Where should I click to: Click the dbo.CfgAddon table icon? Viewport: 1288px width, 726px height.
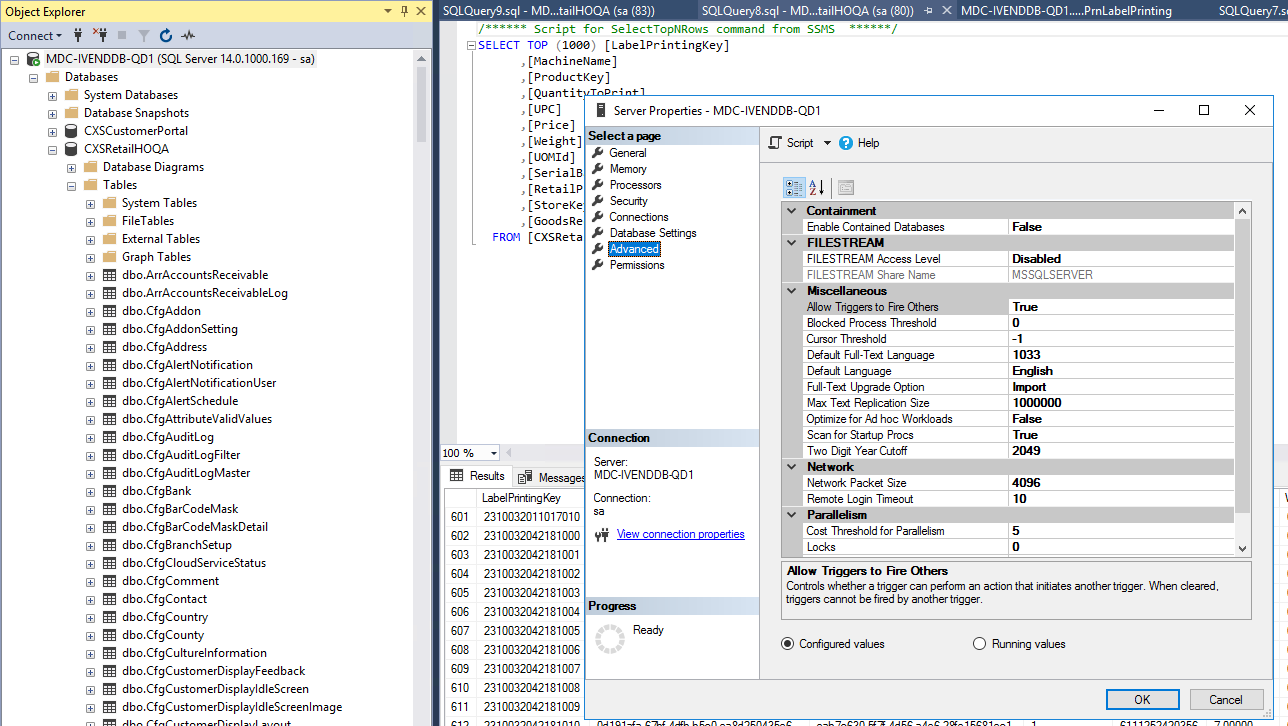click(110, 311)
